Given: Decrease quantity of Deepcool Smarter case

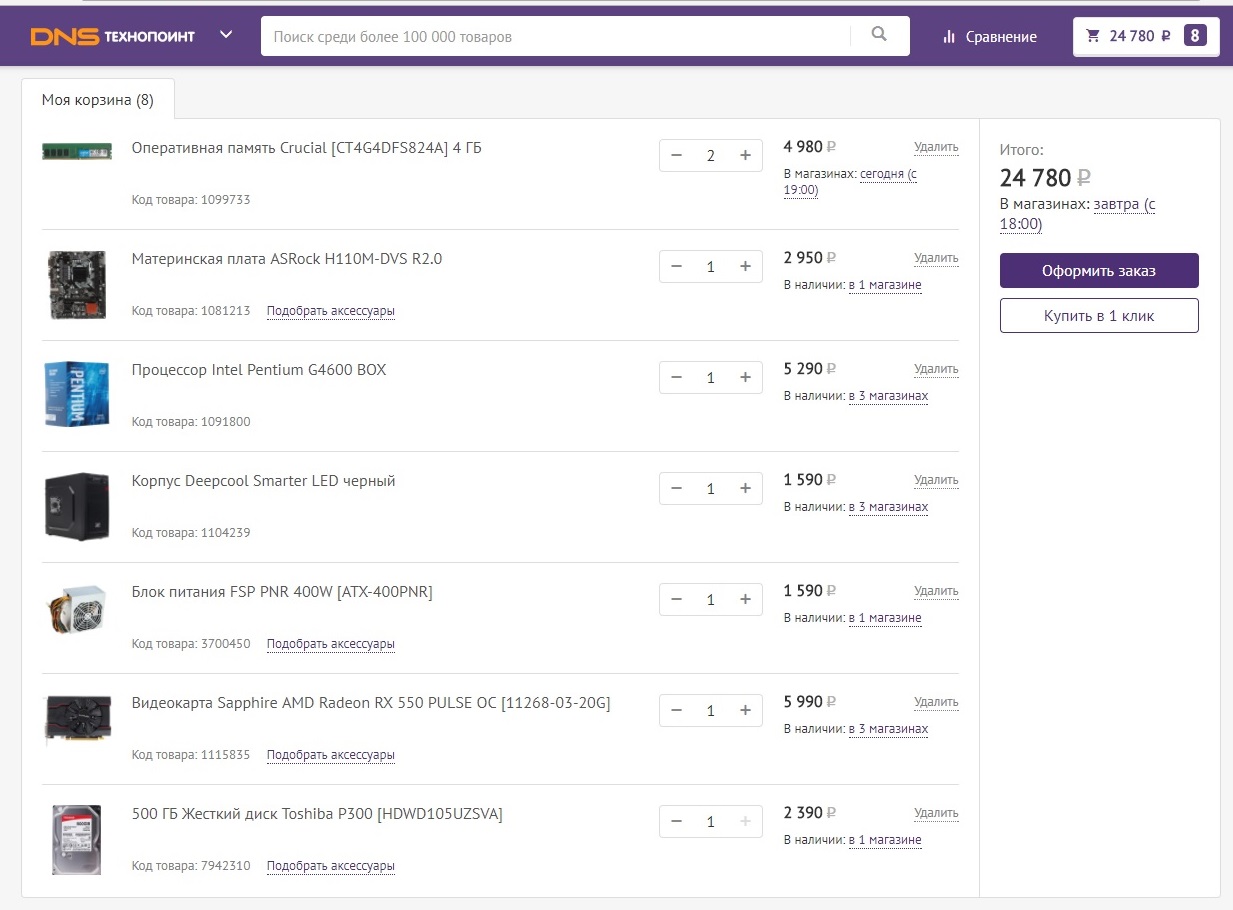Looking at the screenshot, I should [677, 488].
